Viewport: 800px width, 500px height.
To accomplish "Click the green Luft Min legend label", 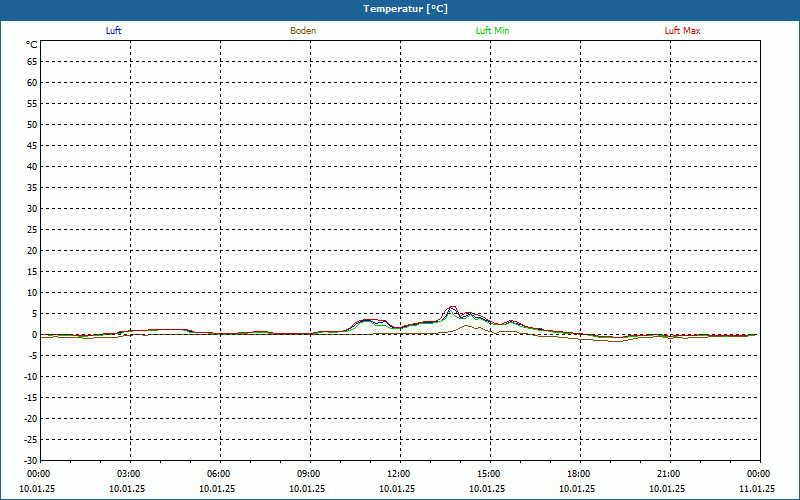I will (492, 31).
